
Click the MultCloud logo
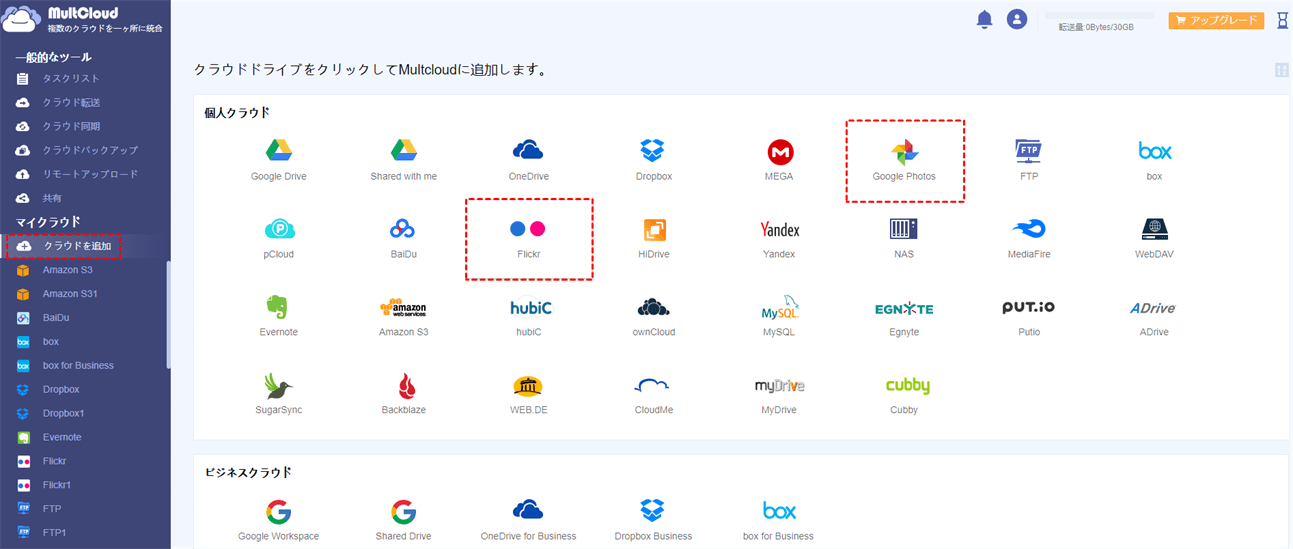[84, 20]
